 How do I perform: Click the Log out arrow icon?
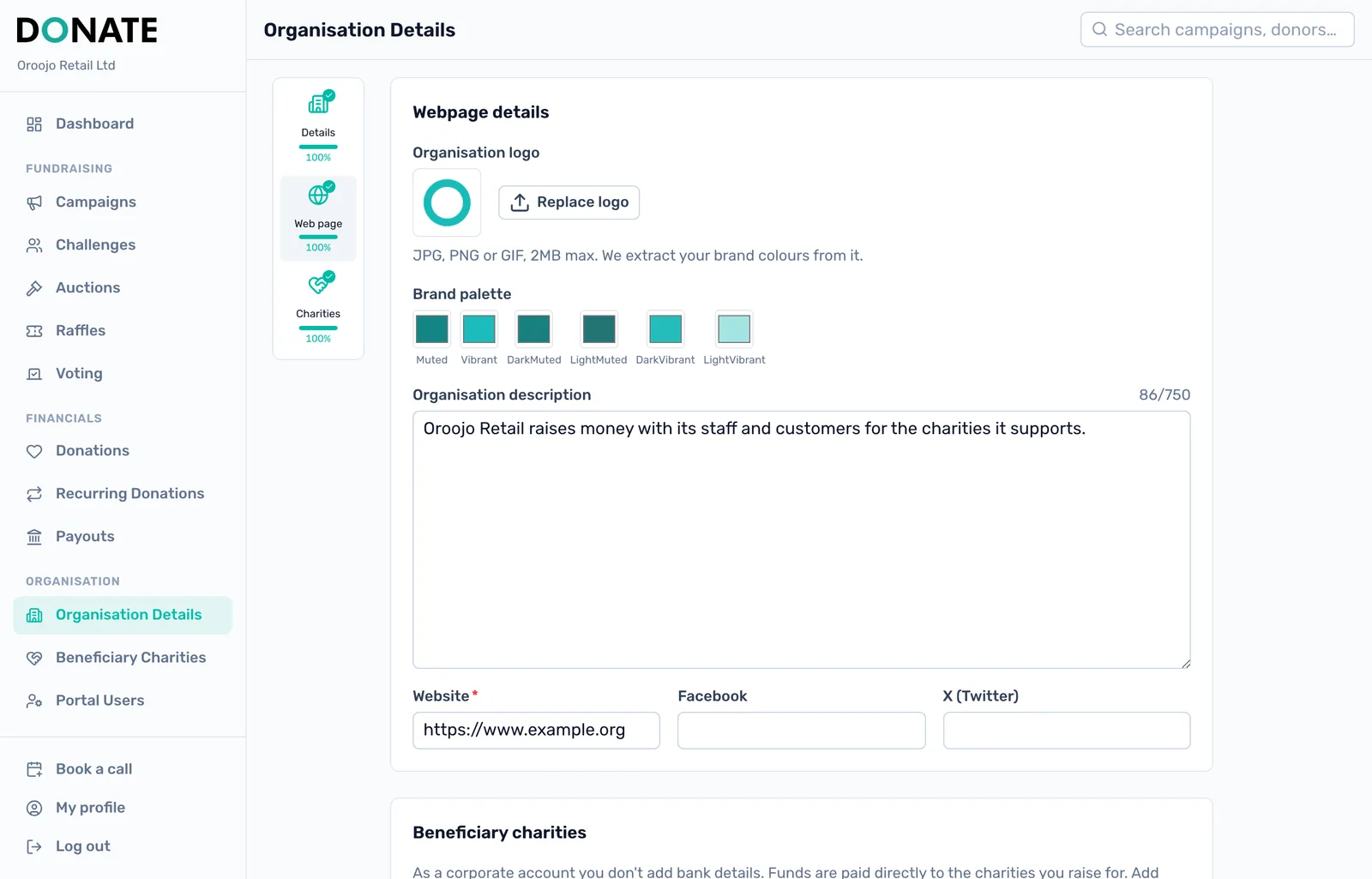coord(34,846)
